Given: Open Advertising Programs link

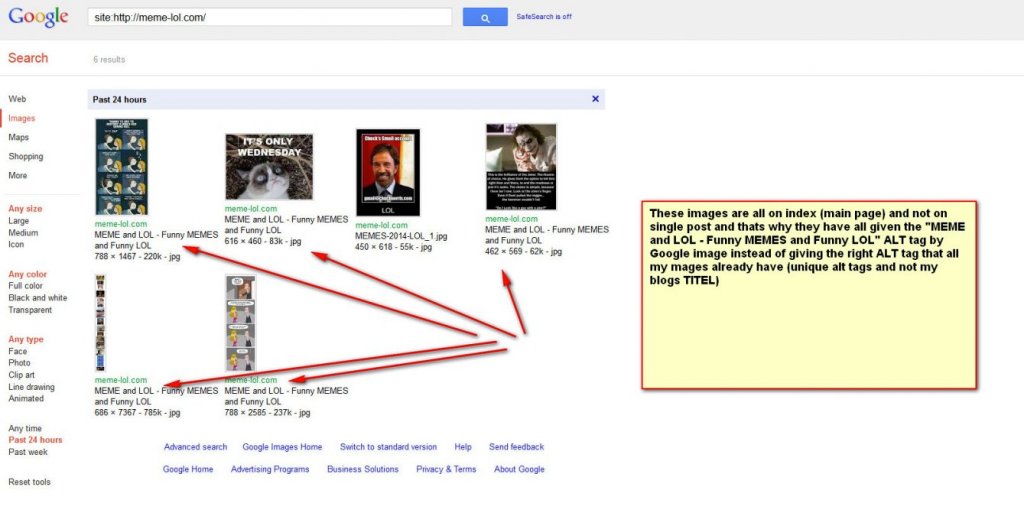Looking at the screenshot, I should pyautogui.click(x=270, y=469).
